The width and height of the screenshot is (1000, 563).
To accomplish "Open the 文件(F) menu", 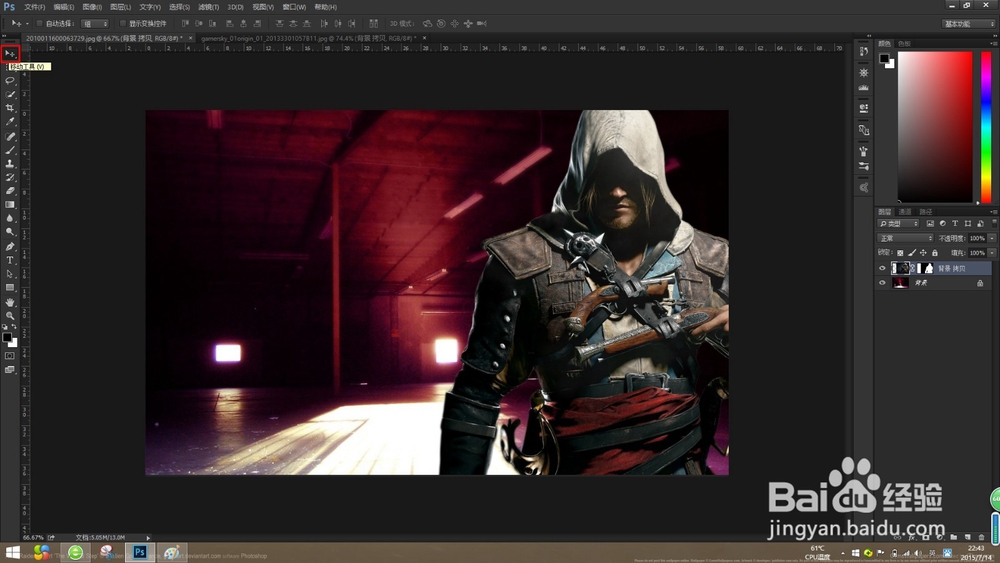I will point(34,7).
